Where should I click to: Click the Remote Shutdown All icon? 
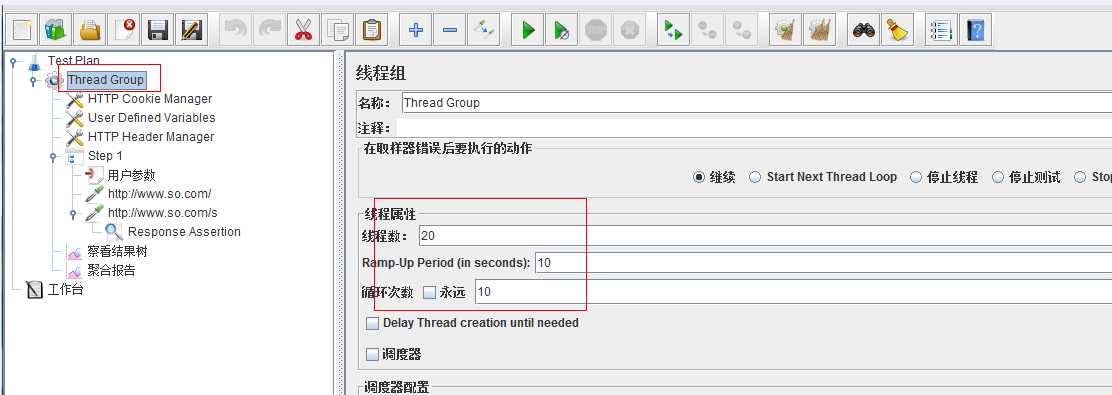(x=741, y=30)
